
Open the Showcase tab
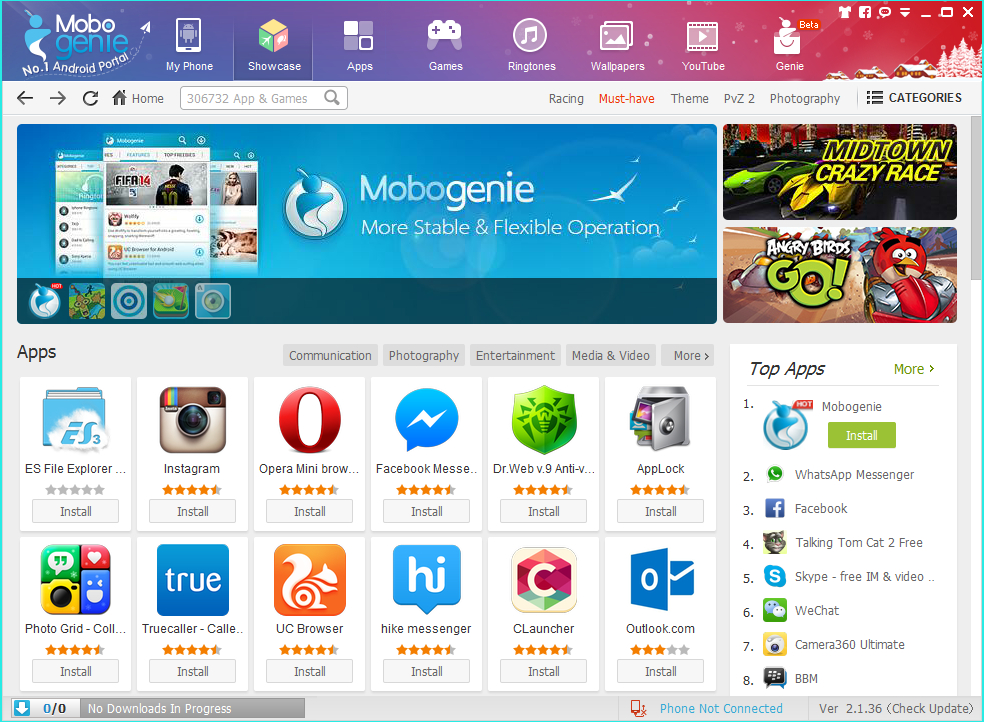[x=274, y=45]
